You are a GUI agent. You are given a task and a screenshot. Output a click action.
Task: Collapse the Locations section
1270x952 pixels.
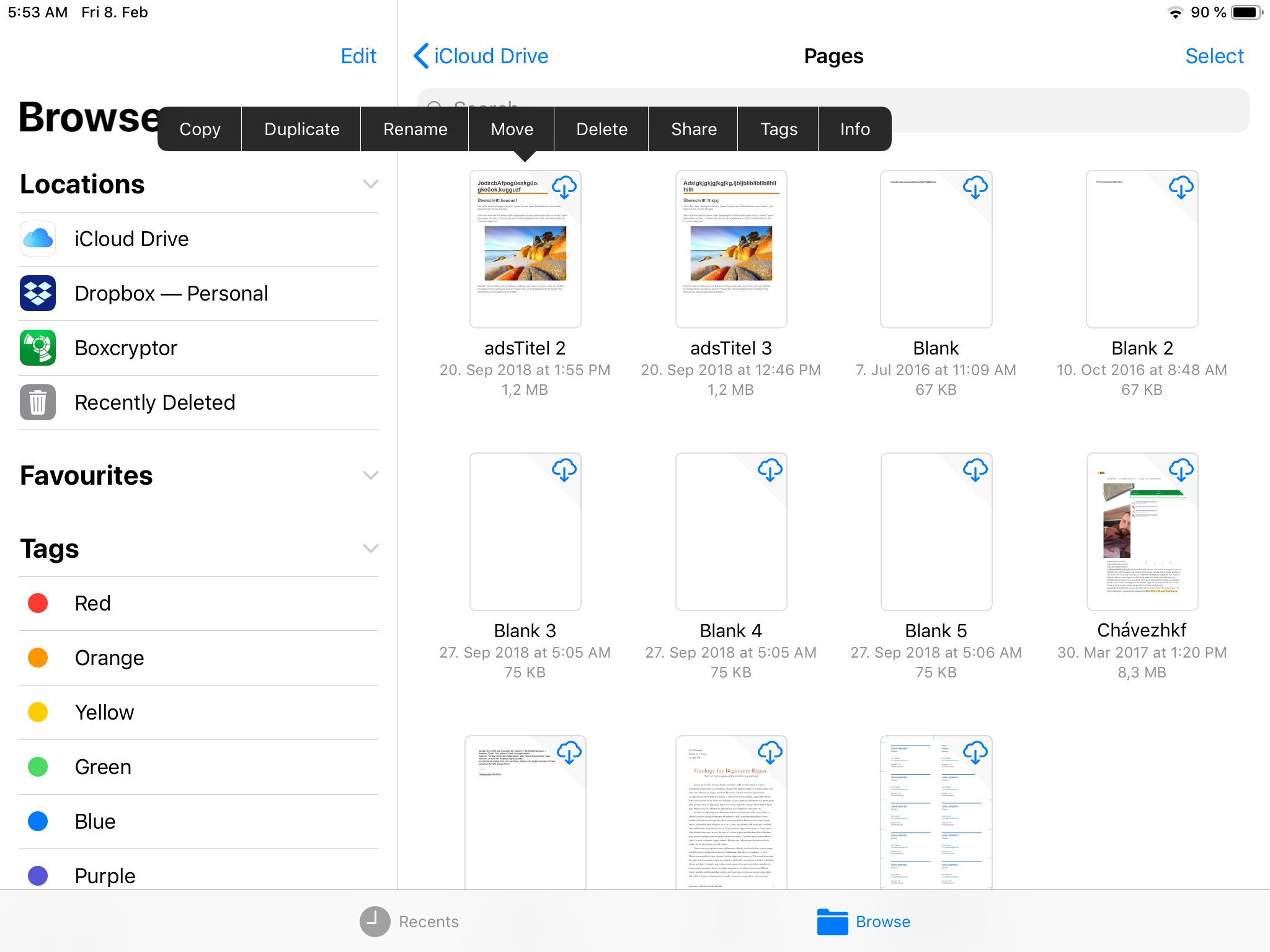point(370,184)
